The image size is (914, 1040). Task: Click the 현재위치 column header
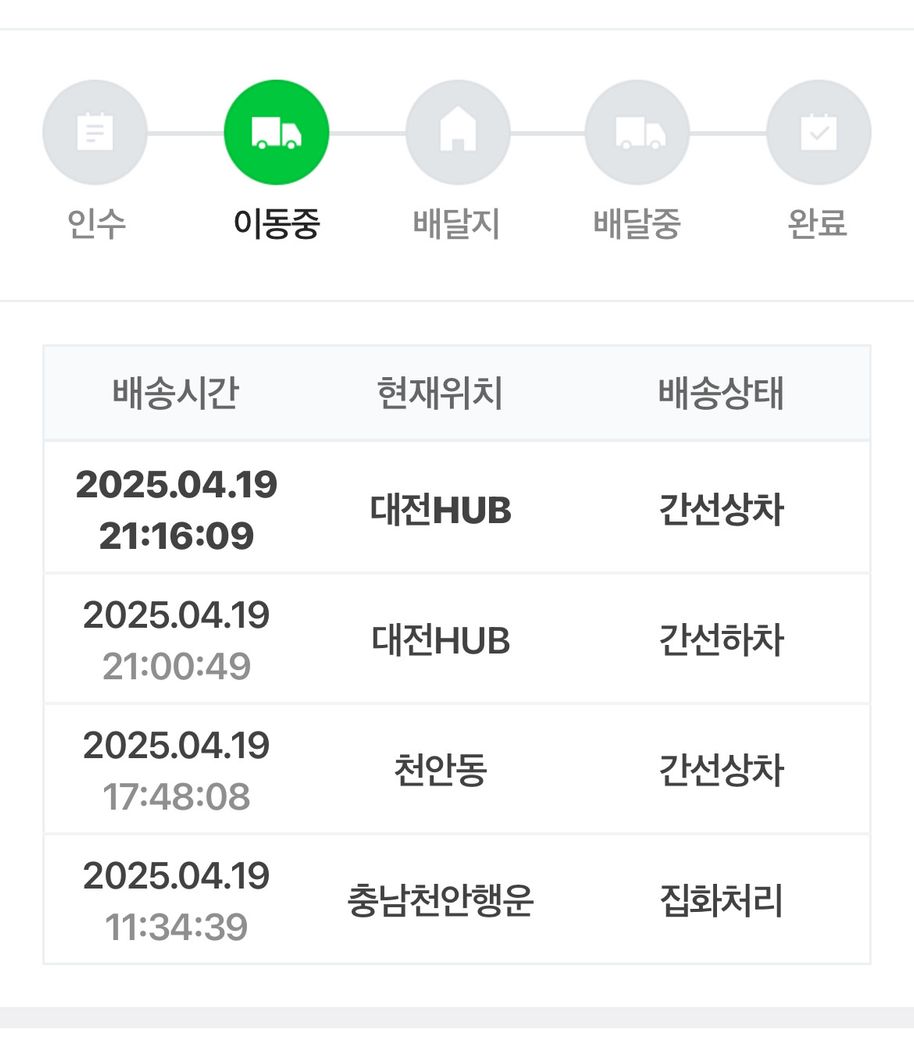point(440,394)
